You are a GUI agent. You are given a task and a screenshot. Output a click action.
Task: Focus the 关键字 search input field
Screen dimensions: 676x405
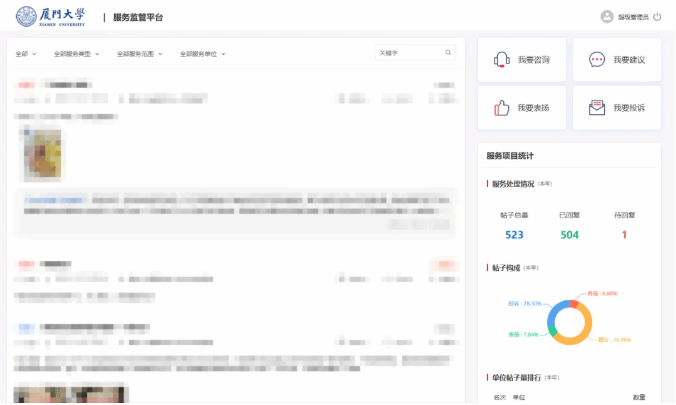408,53
